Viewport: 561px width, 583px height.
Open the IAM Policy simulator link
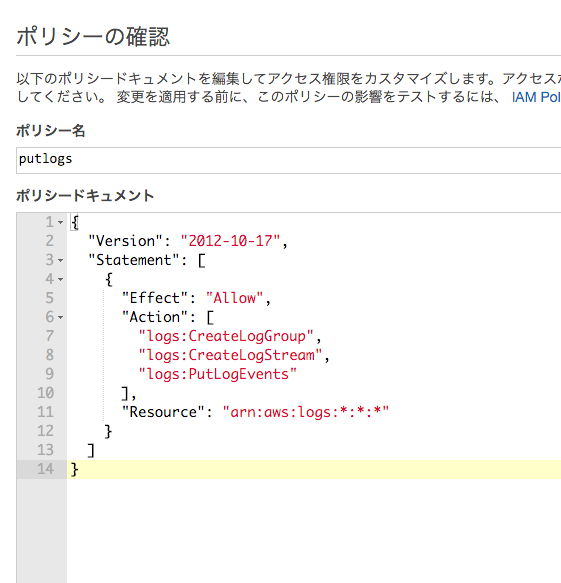pos(536,97)
